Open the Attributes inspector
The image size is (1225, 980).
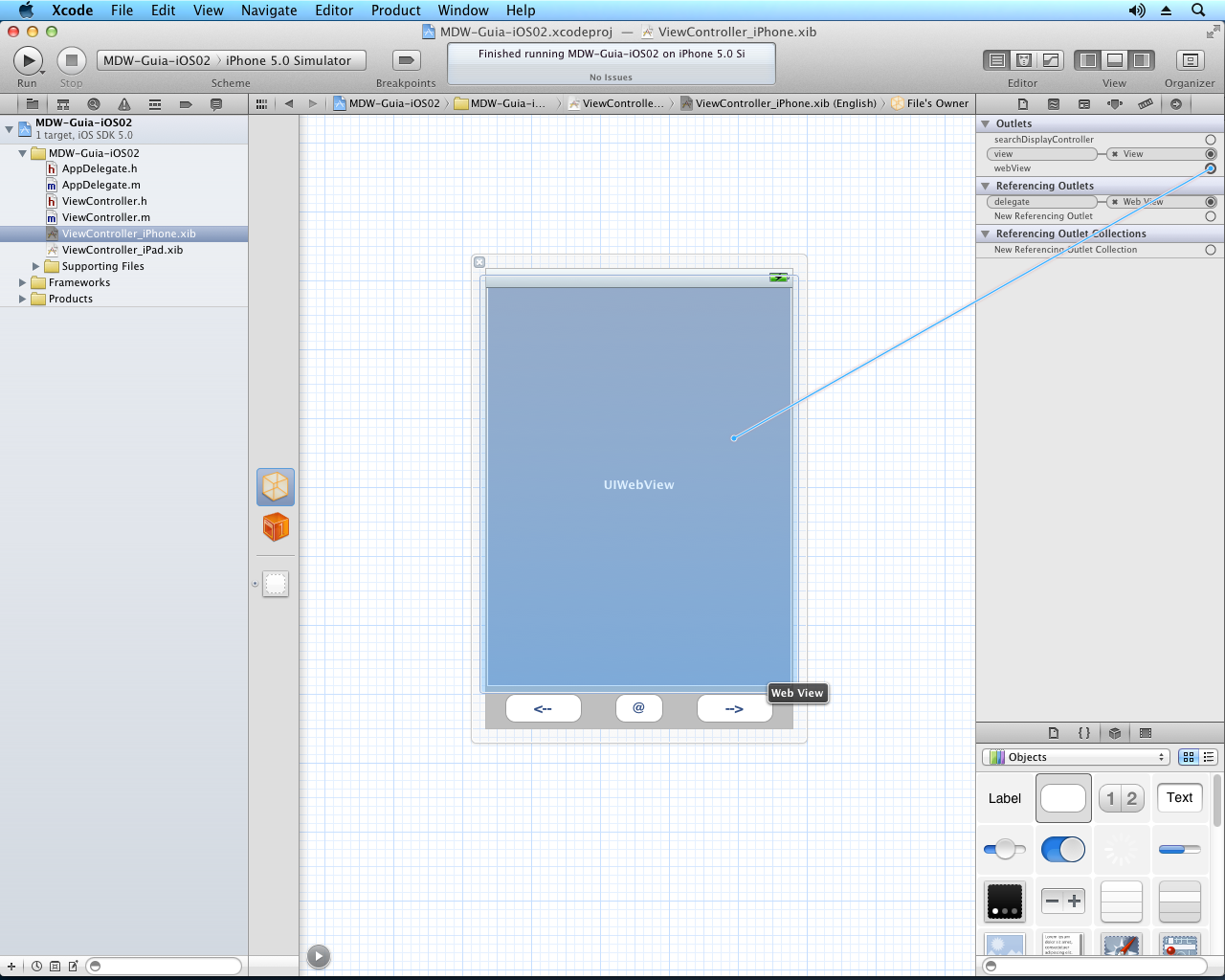(x=1115, y=103)
